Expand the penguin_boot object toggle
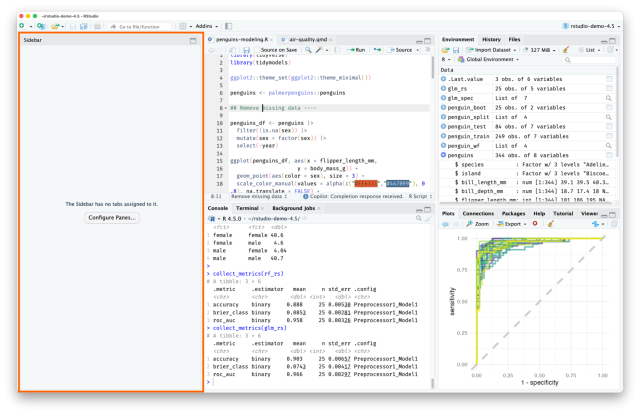Viewport: 640px width, 415px height. click(x=443, y=107)
